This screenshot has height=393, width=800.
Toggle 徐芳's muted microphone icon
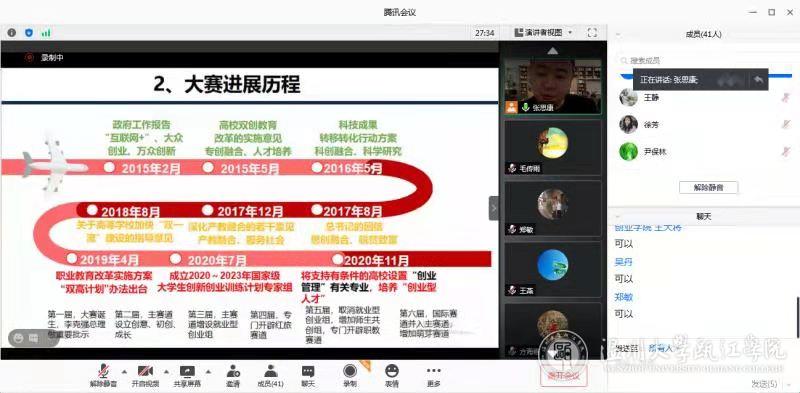786,124
